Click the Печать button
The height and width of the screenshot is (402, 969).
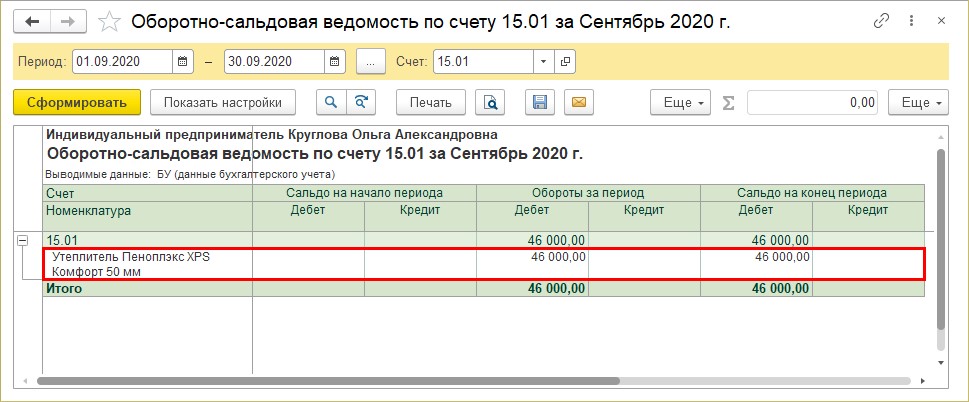pyautogui.click(x=431, y=103)
